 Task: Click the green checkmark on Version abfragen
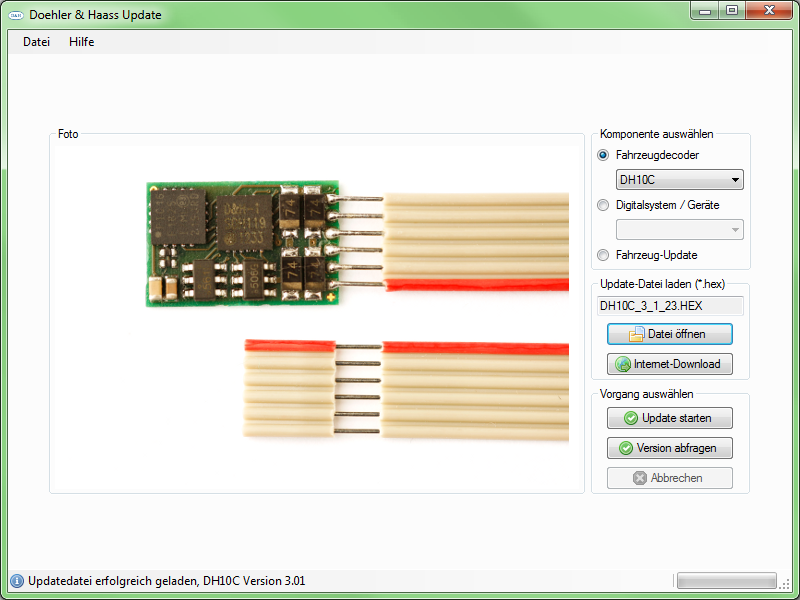click(626, 448)
